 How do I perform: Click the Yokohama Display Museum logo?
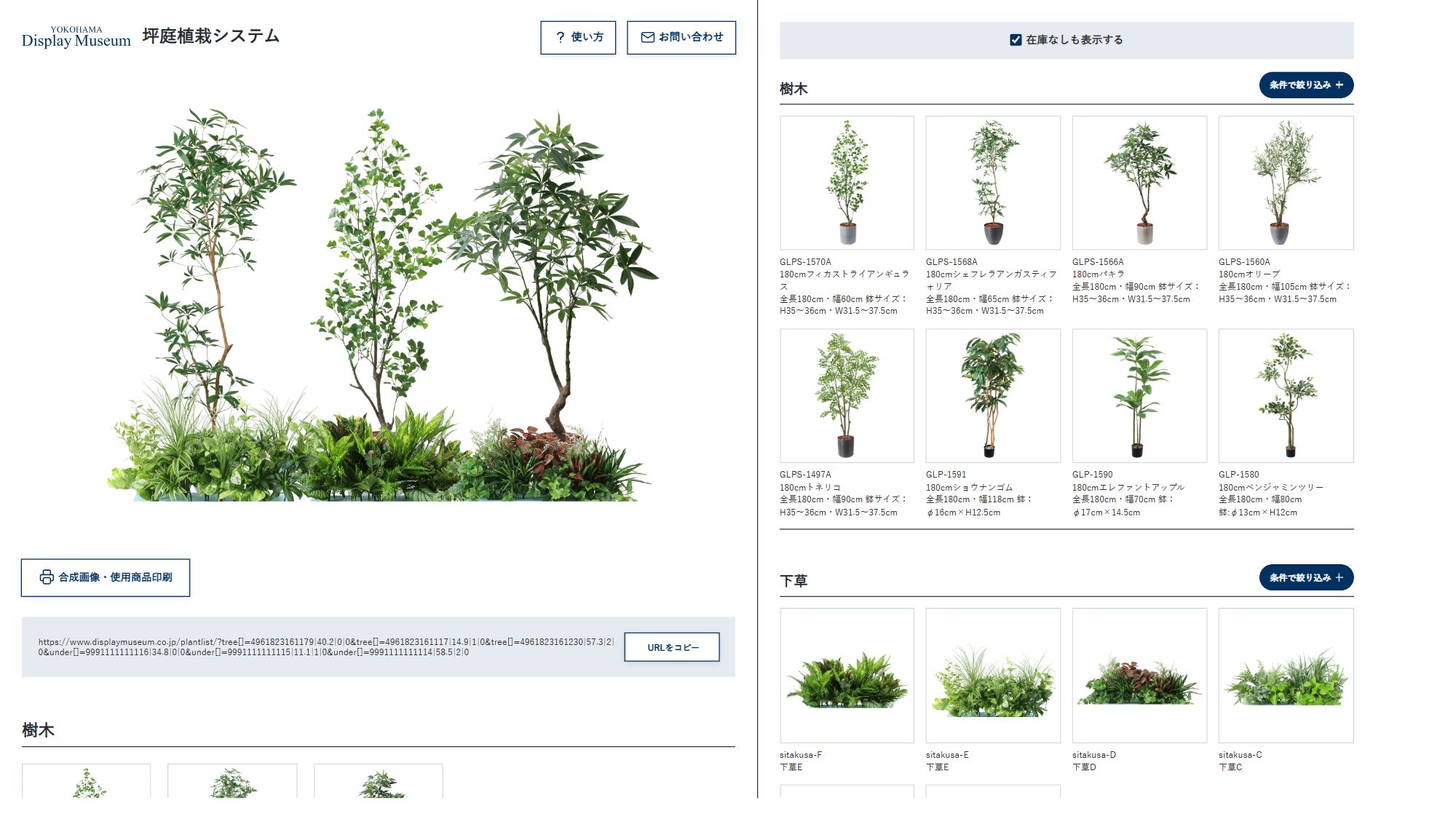(x=76, y=37)
